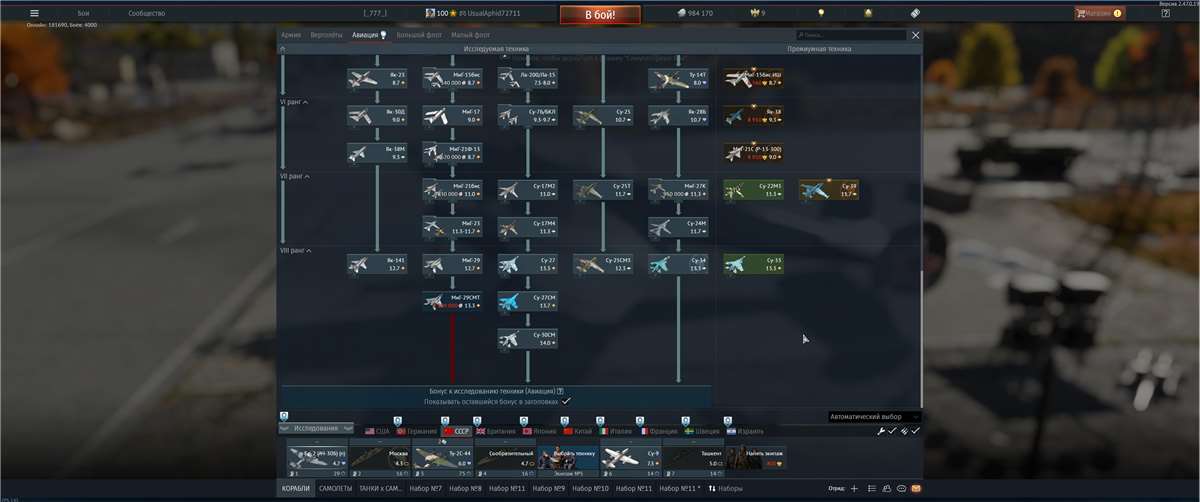
Task: Open the mail envelope icon
Action: click(x=916, y=488)
